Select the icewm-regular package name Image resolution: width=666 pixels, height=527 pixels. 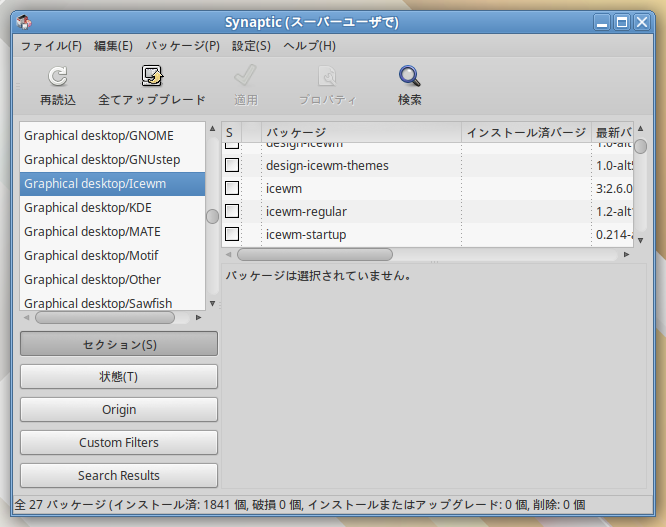306,211
